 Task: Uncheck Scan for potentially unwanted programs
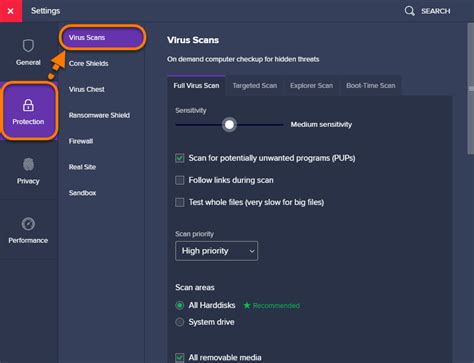(180, 158)
